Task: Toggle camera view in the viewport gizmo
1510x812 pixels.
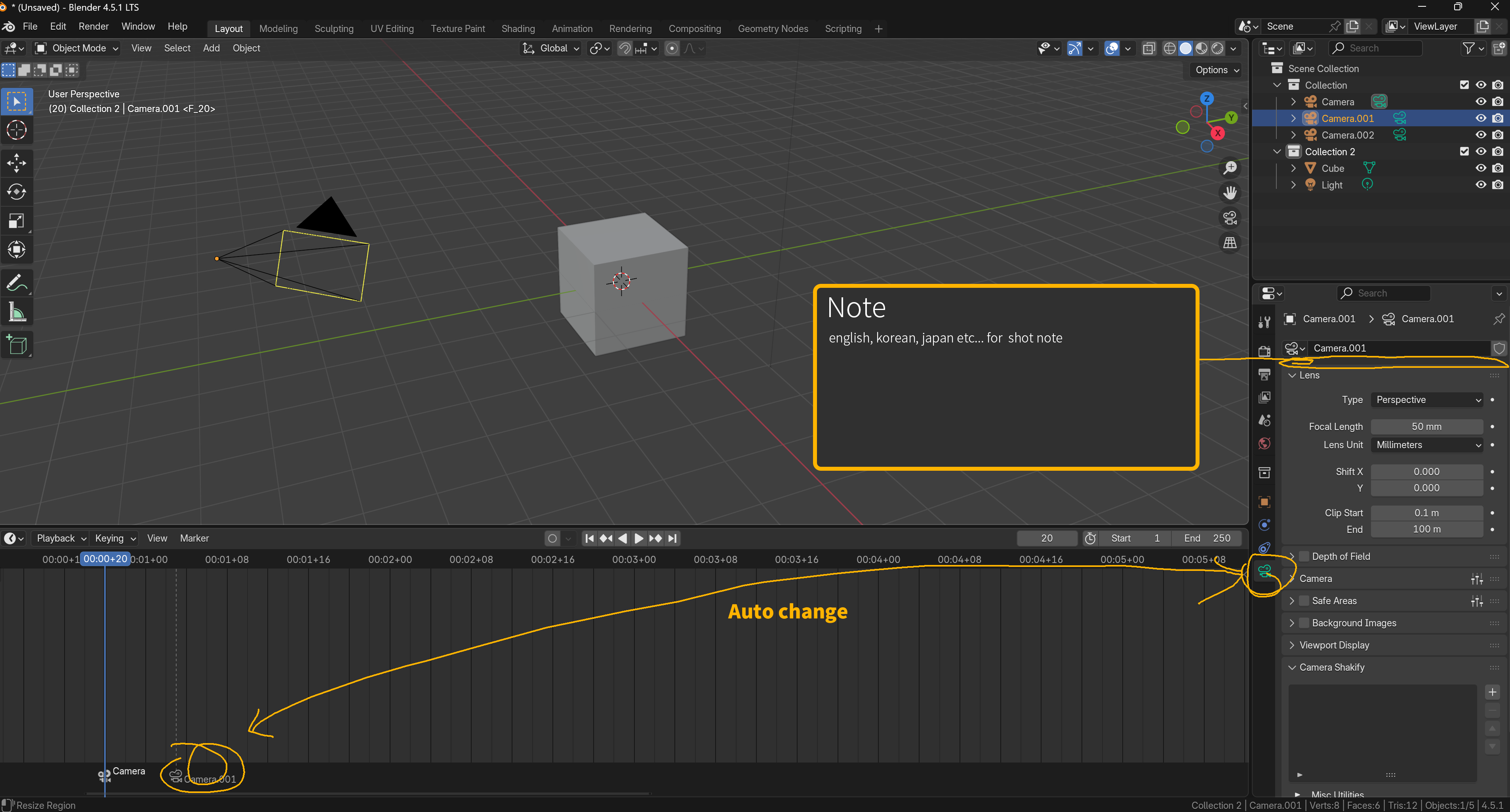Action: pyautogui.click(x=1230, y=218)
